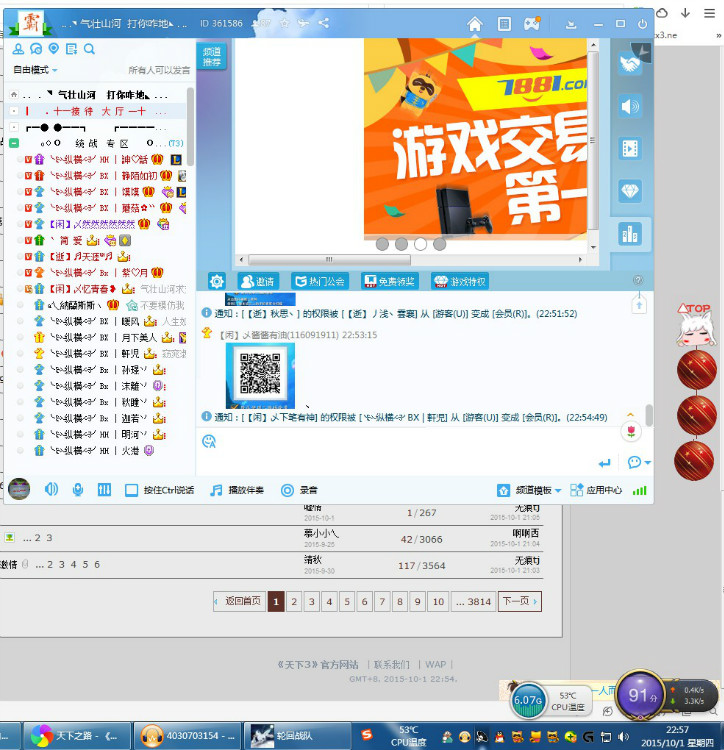
Task: Click 播放伴奏 play accompaniment button
Action: (x=237, y=490)
